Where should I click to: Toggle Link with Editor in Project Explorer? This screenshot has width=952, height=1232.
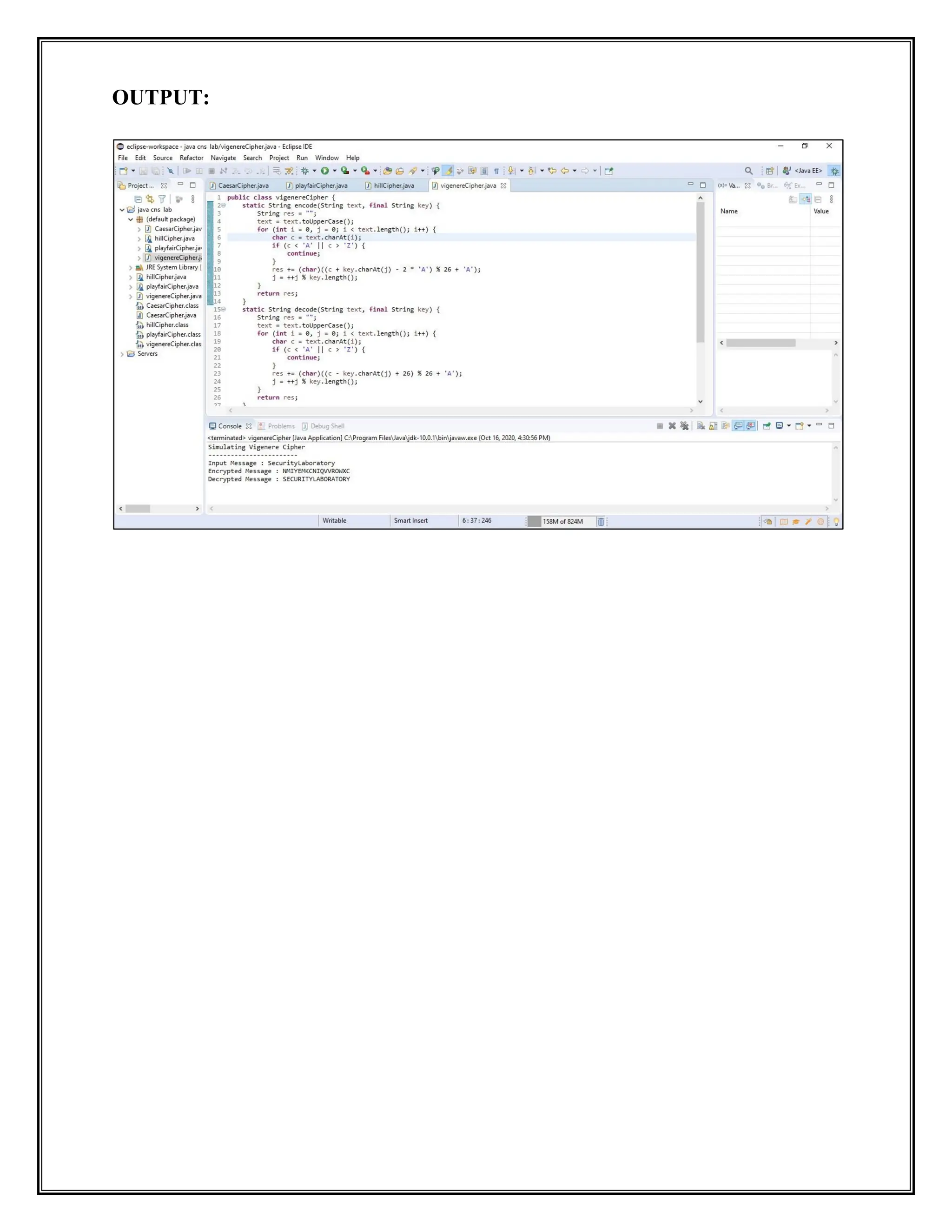pyautogui.click(x=150, y=199)
